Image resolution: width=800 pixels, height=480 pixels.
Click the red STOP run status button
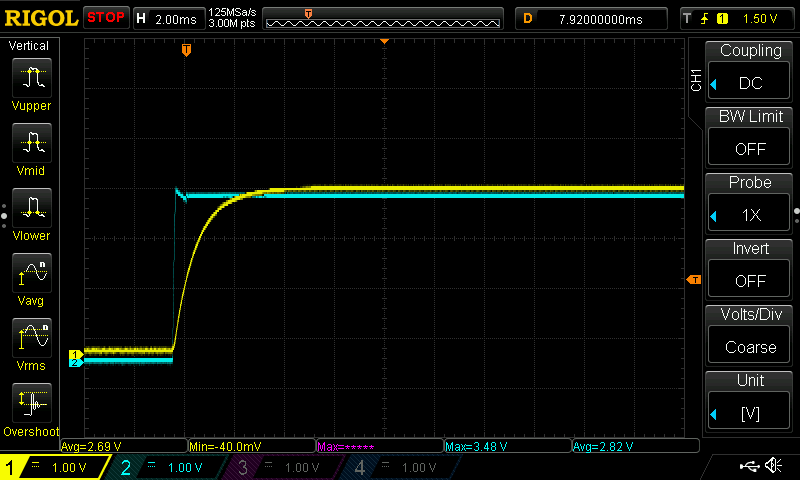[x=106, y=18]
